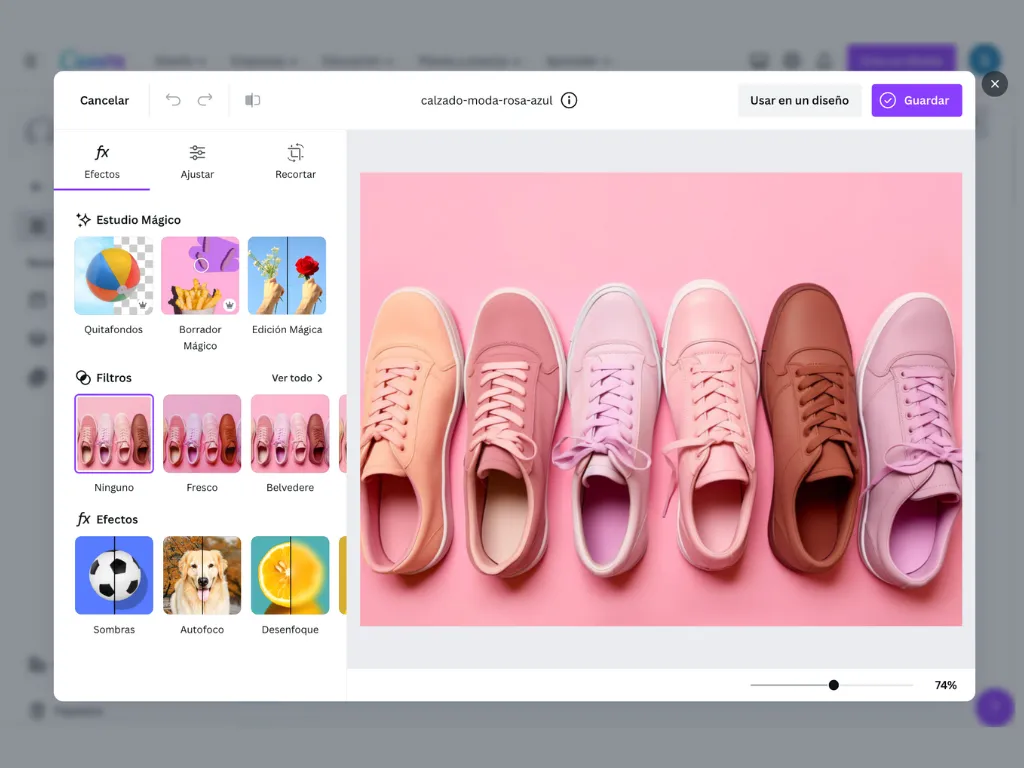Click the redo arrow icon
The width and height of the screenshot is (1024, 768).
(x=205, y=100)
